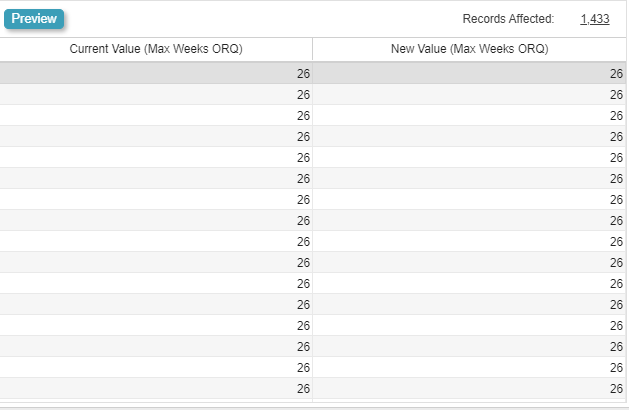The width and height of the screenshot is (629, 410).
Task: Sort by New Value (Max Weeks ORQ) header
Action: (x=469, y=49)
